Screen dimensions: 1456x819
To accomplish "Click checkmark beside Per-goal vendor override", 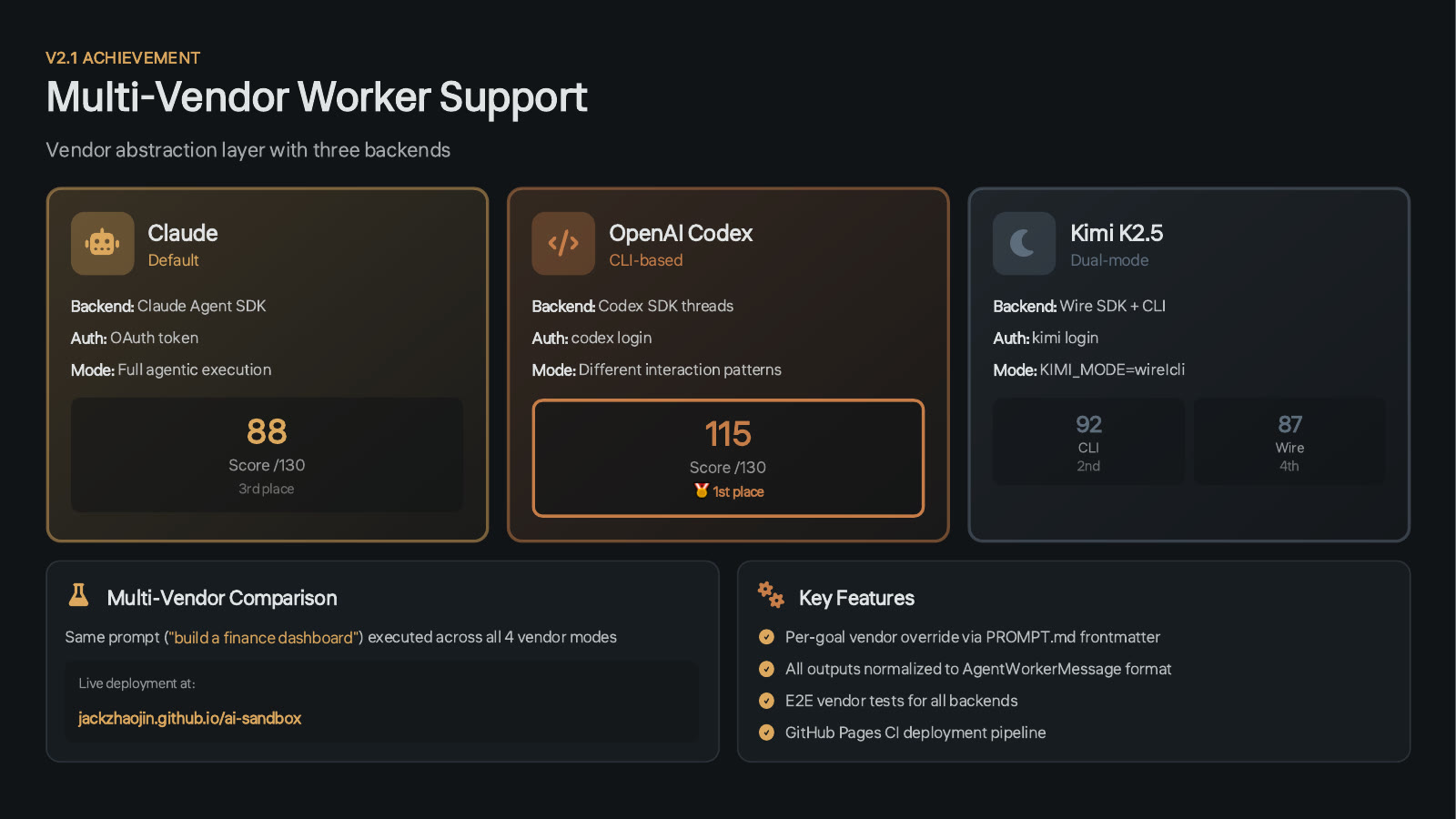I will tap(766, 637).
